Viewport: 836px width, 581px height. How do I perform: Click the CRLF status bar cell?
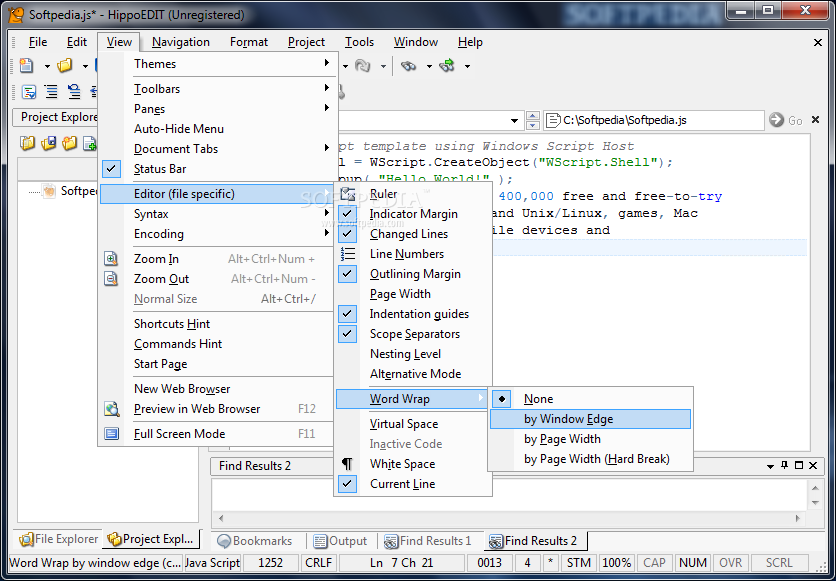click(x=319, y=563)
